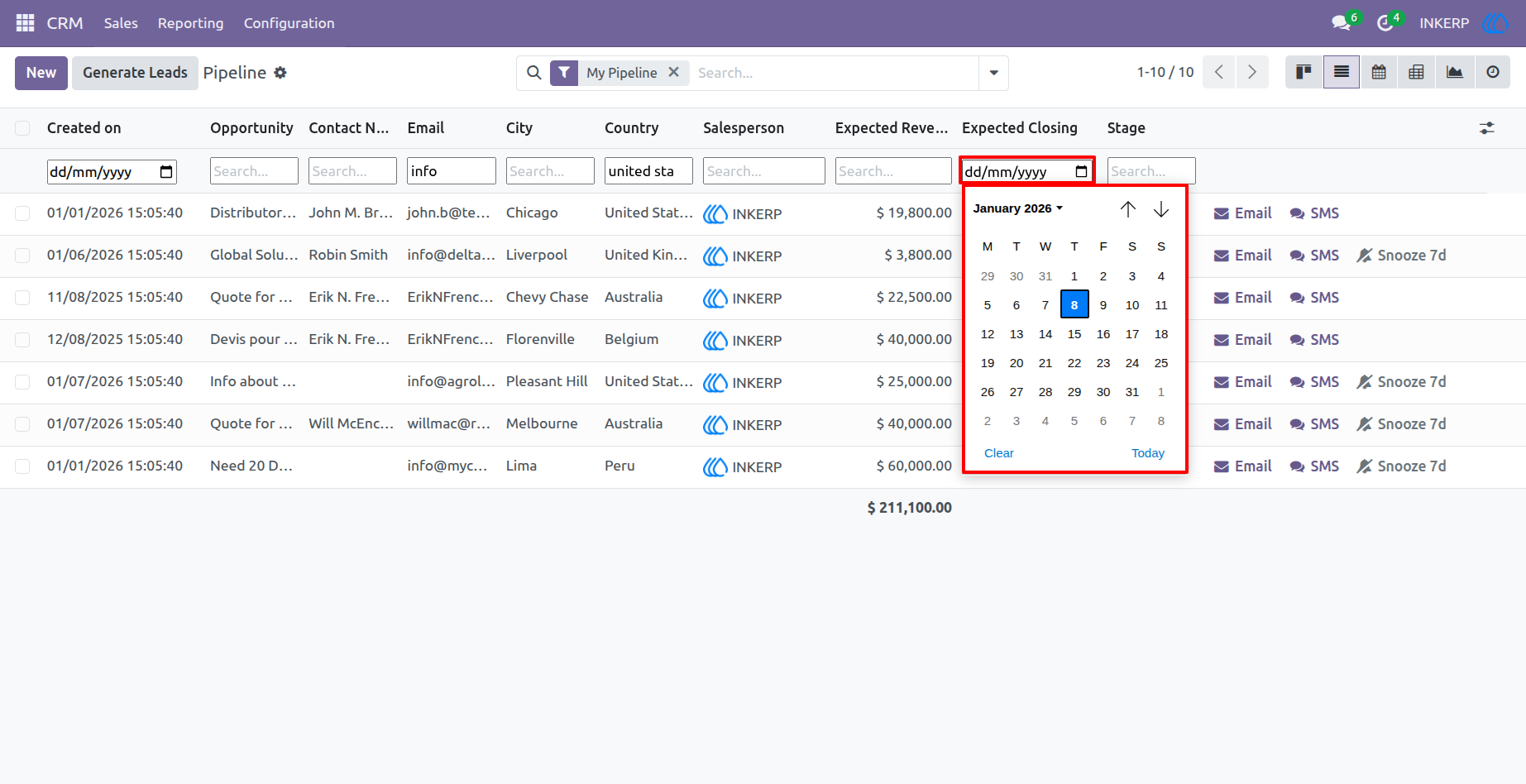
Task: Select the Lima row checkbox
Action: coord(22,466)
